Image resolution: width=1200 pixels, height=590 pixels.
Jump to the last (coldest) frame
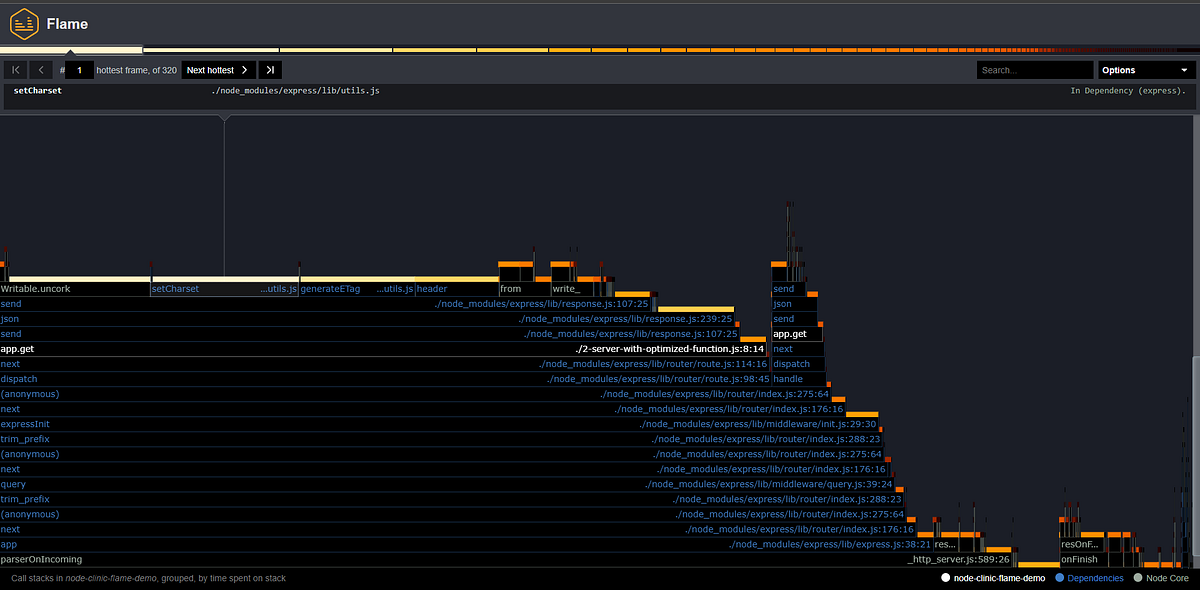(x=270, y=70)
